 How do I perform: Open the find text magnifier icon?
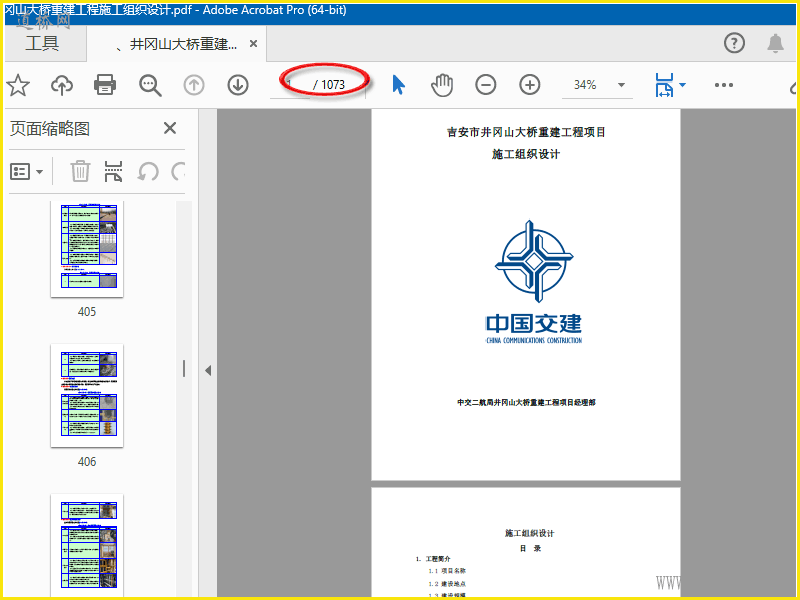(x=150, y=85)
